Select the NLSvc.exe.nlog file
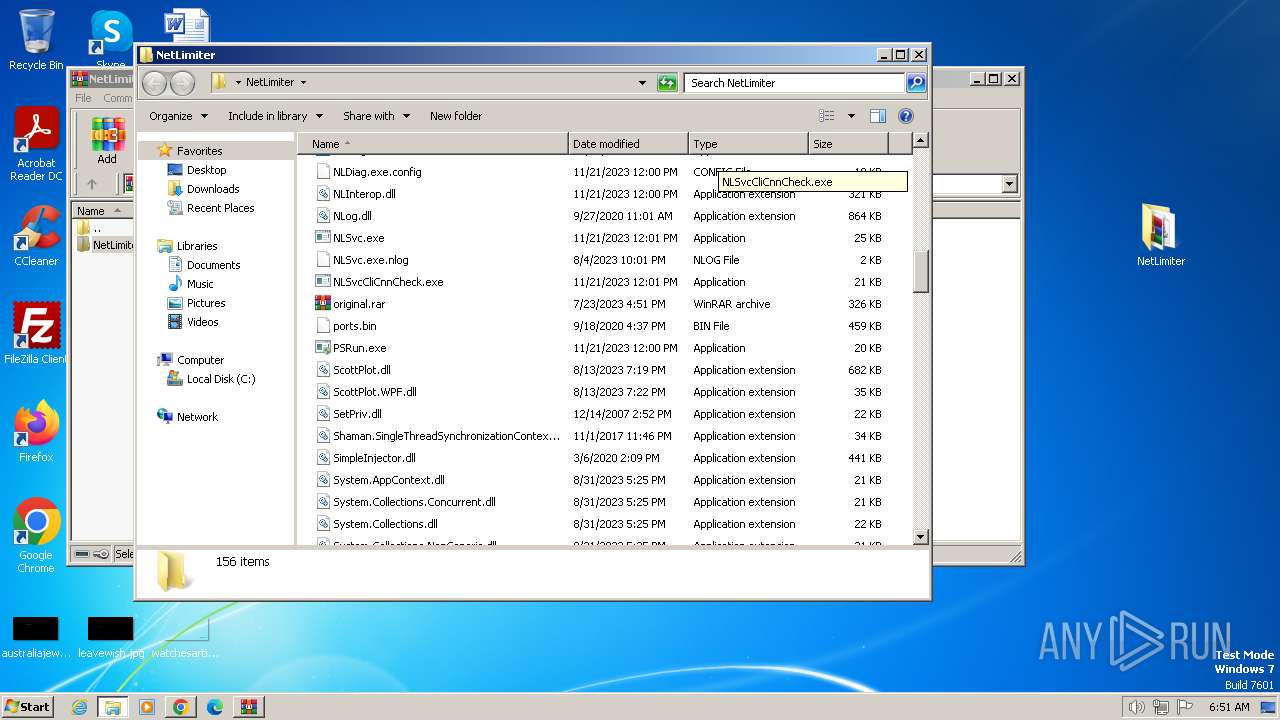Screen dimensions: 1280x720 370,260
